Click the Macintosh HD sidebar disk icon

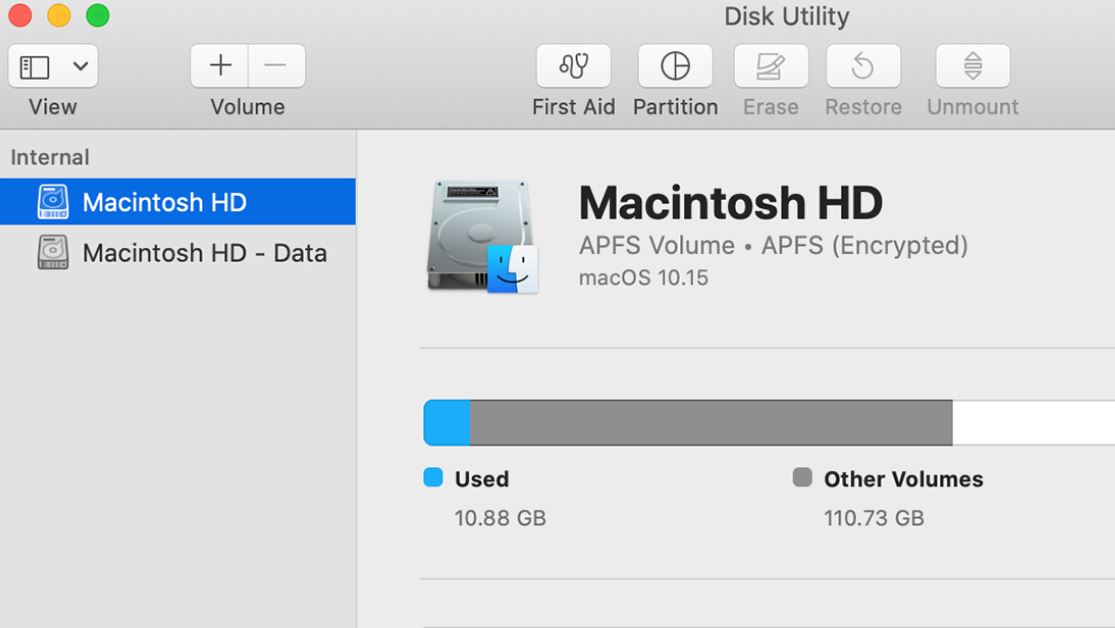53,202
